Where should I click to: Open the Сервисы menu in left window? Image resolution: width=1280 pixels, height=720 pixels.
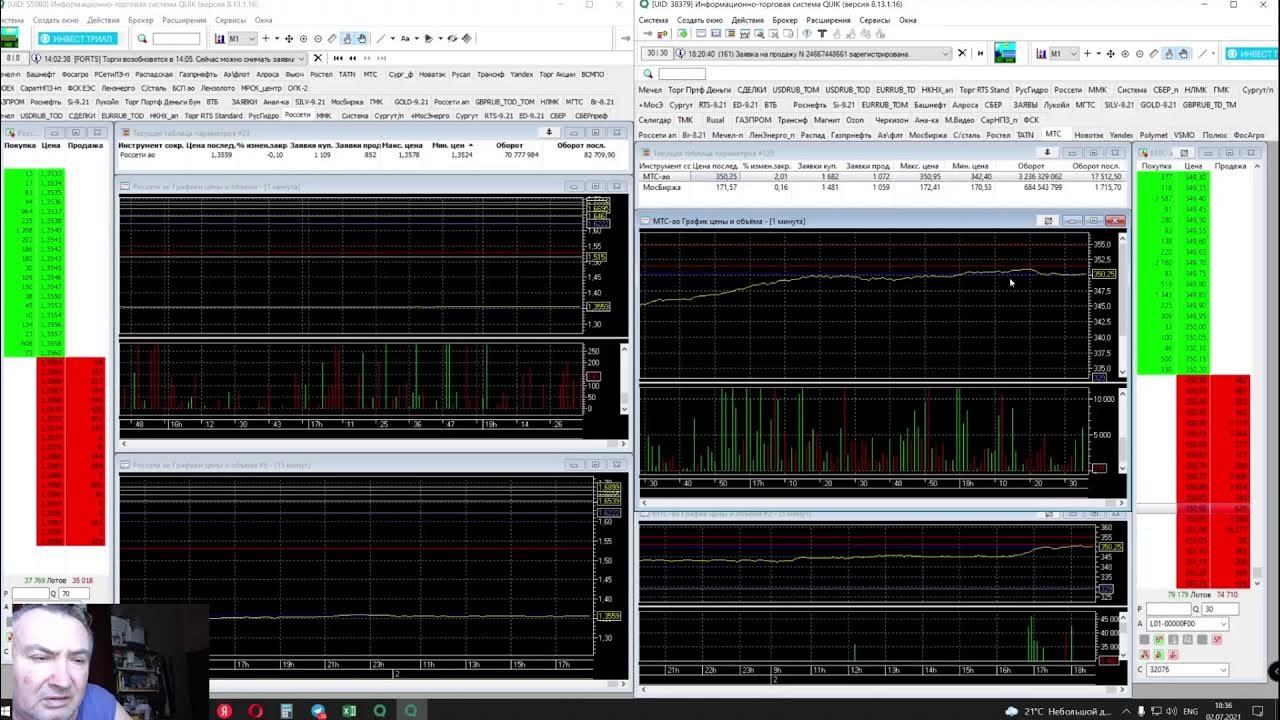tap(230, 20)
